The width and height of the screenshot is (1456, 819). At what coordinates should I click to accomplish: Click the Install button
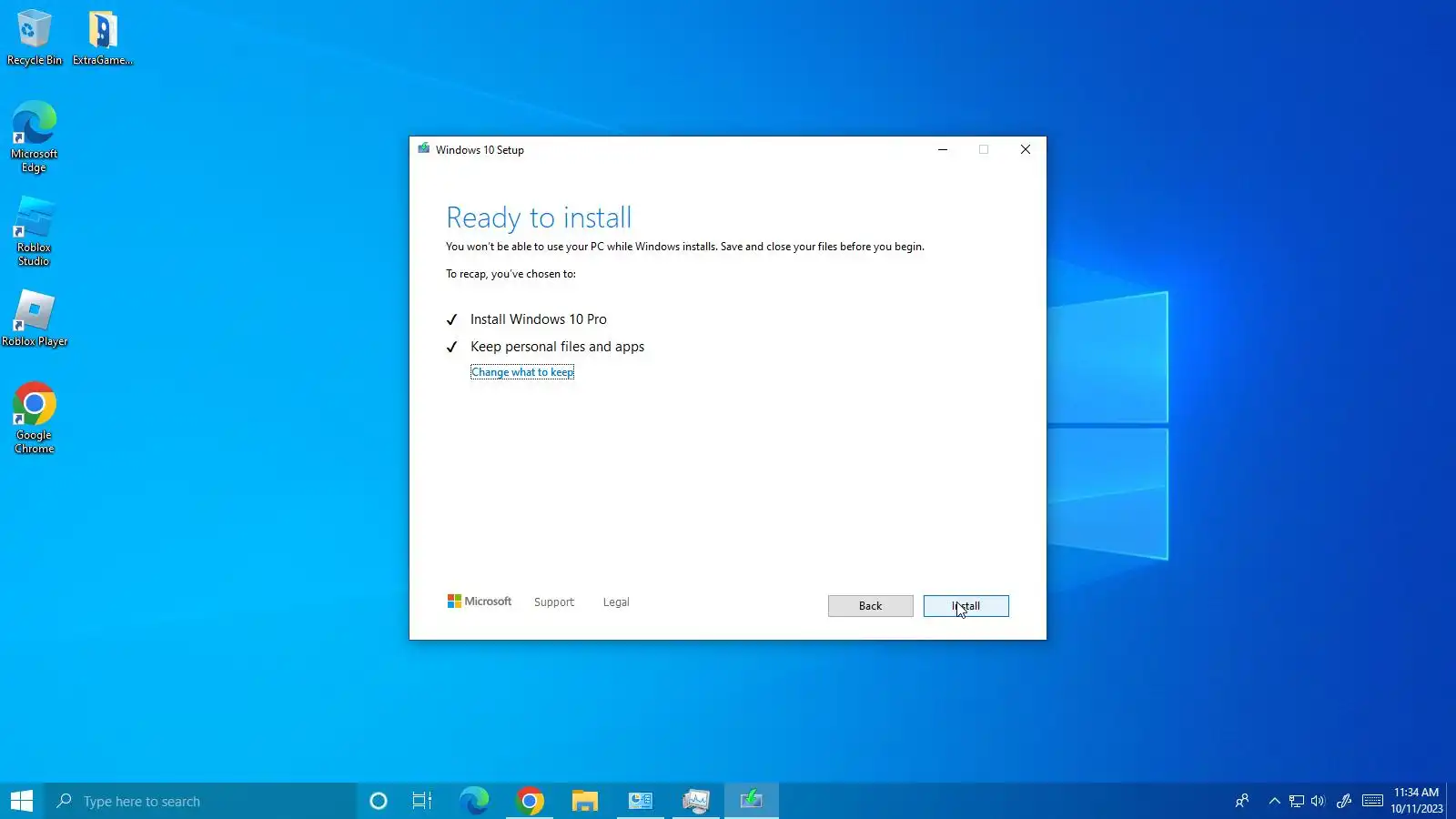coord(966,606)
